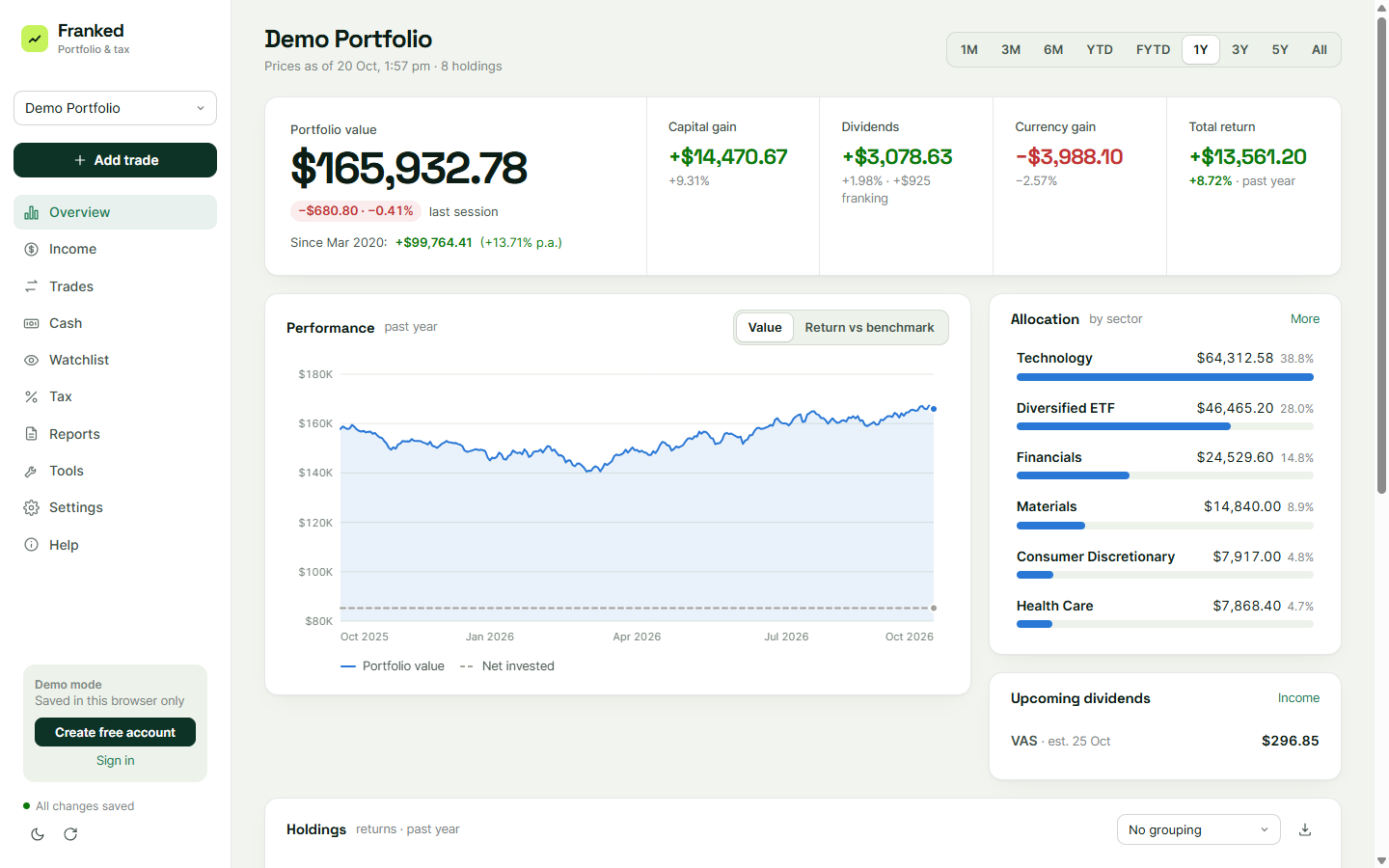Viewport: 1389px width, 868px height.
Task: Click the Help info icon
Action: tap(32, 545)
